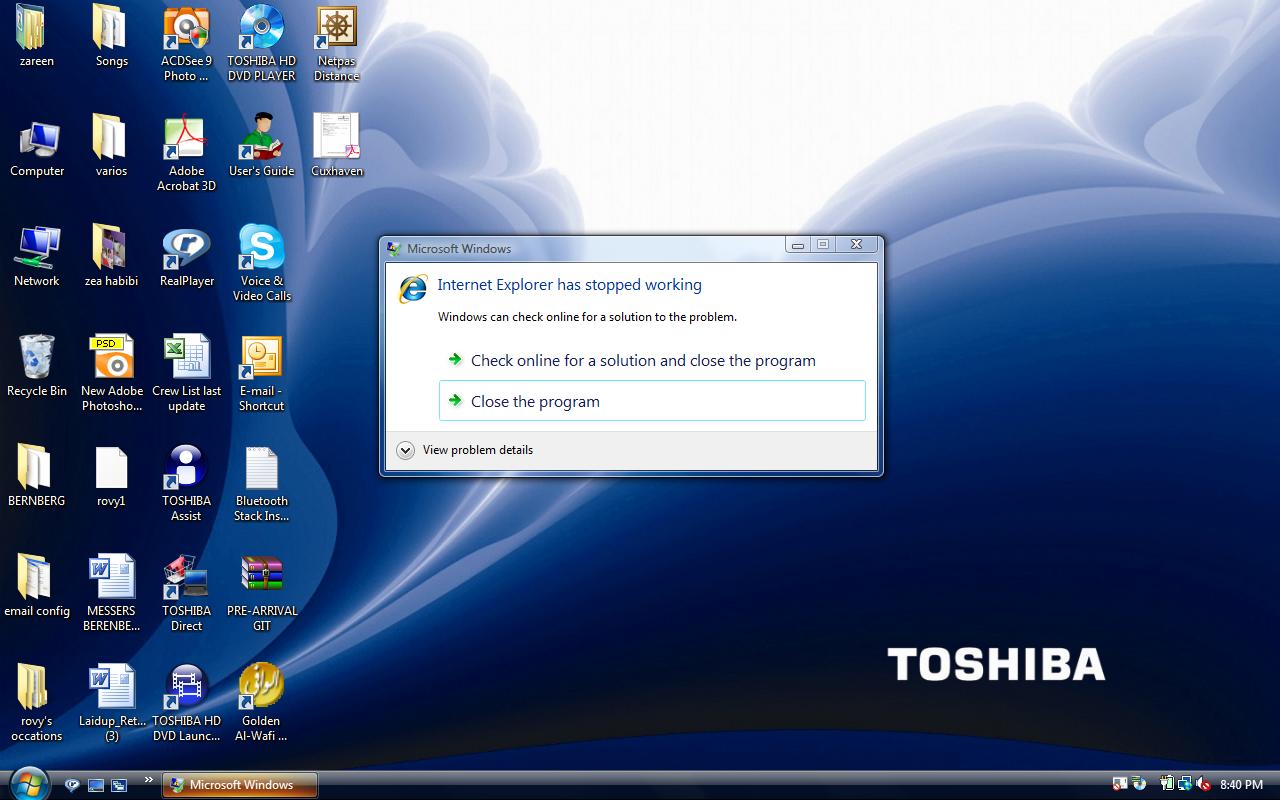Click Close the program option
1280x800 pixels.
652,401
